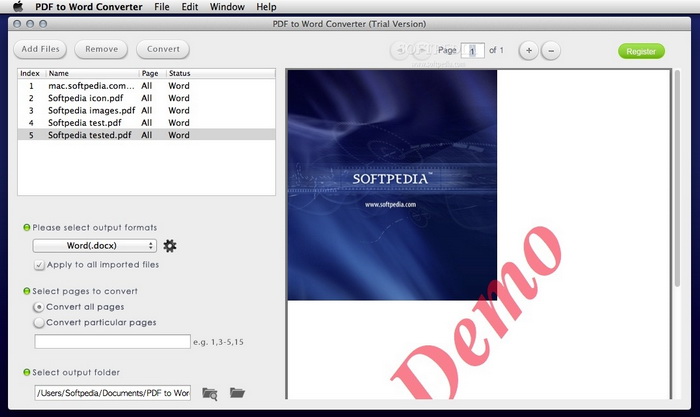
Task: Open the File menu
Action: (162, 7)
